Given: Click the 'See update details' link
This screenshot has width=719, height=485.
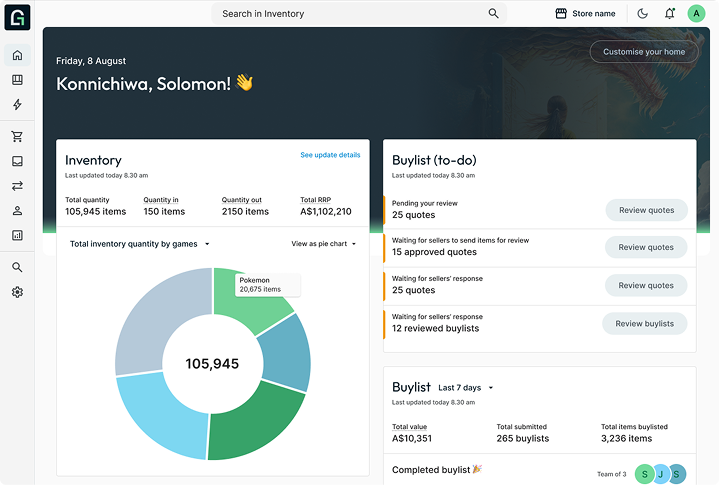Looking at the screenshot, I should click(x=330, y=155).
